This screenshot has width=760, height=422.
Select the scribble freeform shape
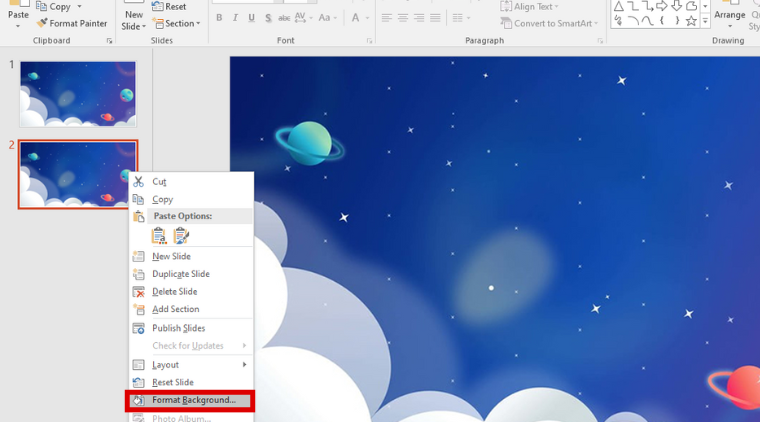click(618, 21)
